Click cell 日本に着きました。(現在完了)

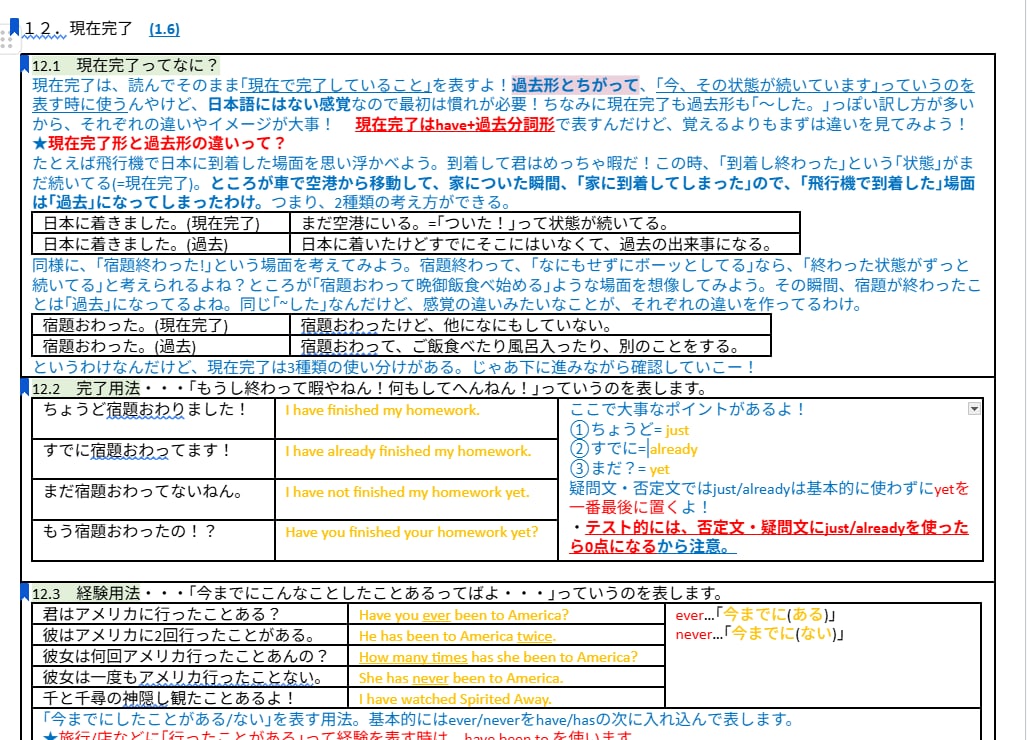(x=161, y=223)
